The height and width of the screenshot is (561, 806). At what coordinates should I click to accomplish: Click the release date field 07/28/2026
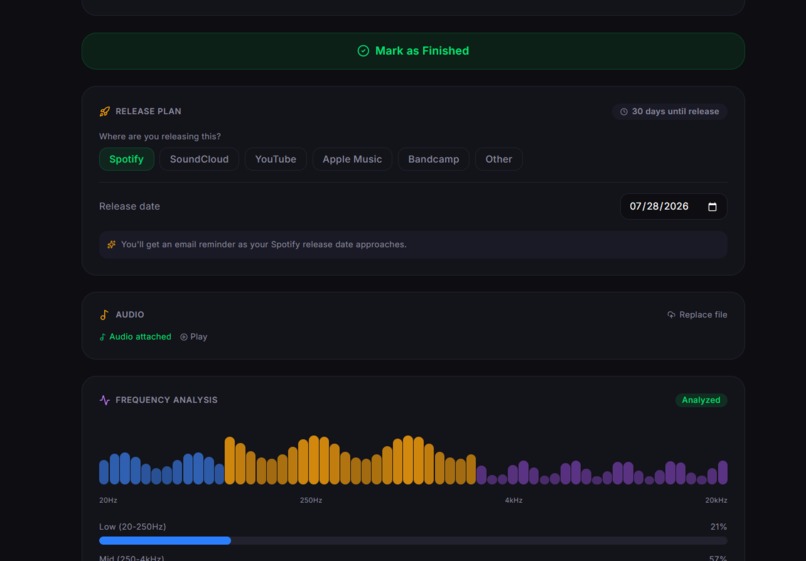pos(673,206)
